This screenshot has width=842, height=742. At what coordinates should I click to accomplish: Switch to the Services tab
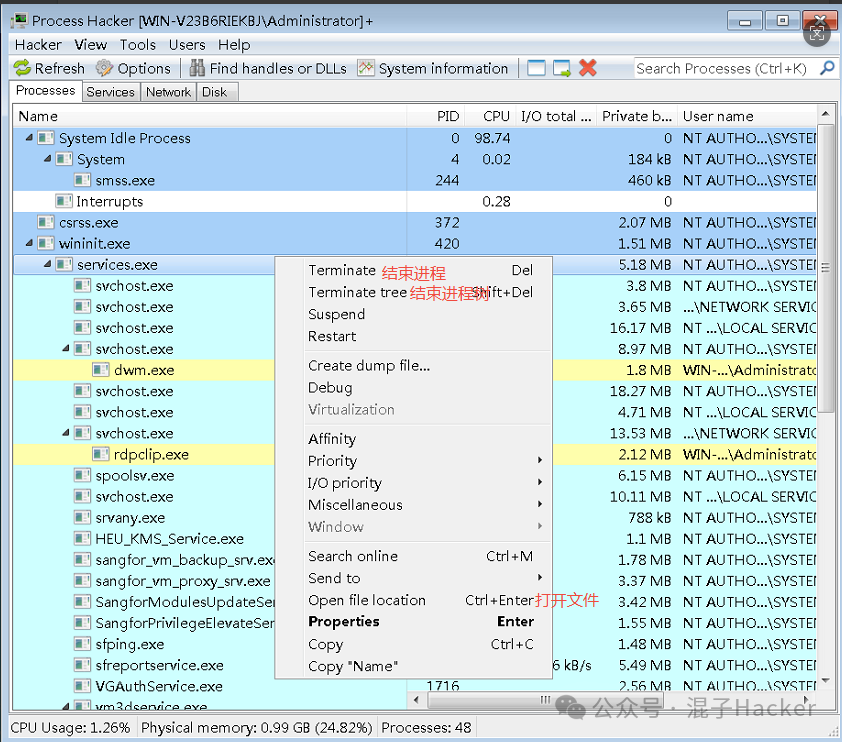pyautogui.click(x=110, y=92)
